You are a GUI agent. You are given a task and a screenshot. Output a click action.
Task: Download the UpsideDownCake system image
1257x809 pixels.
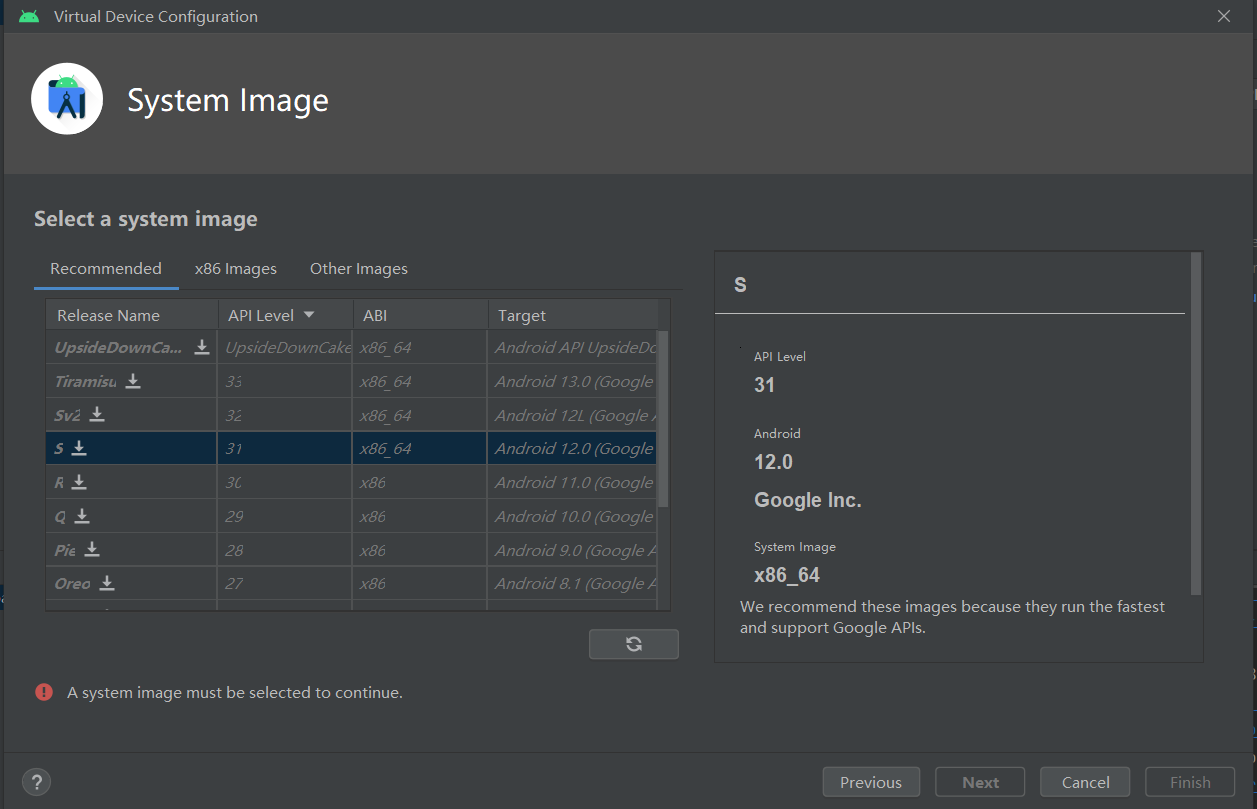(202, 347)
